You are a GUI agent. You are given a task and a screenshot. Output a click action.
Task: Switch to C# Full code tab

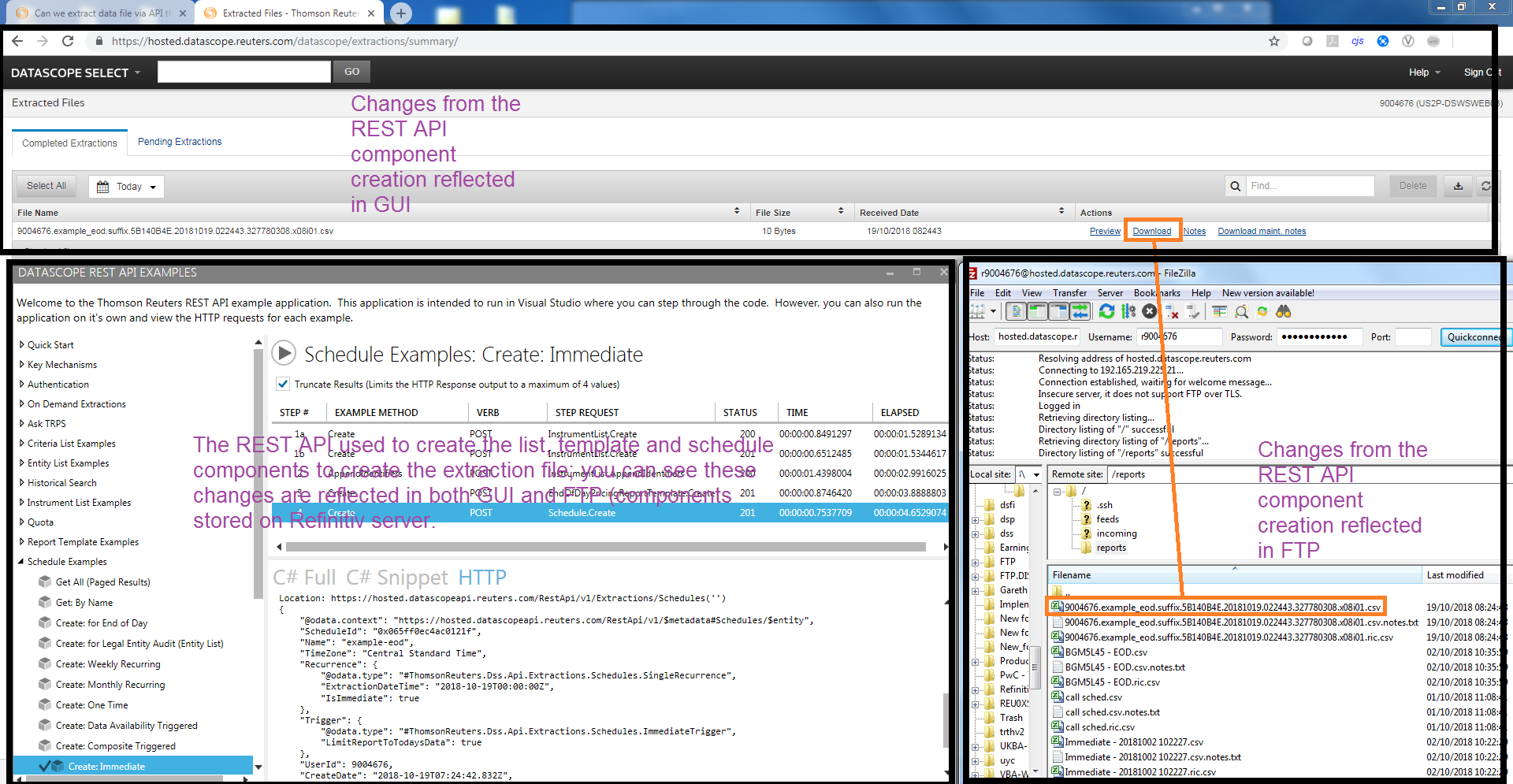tap(304, 578)
